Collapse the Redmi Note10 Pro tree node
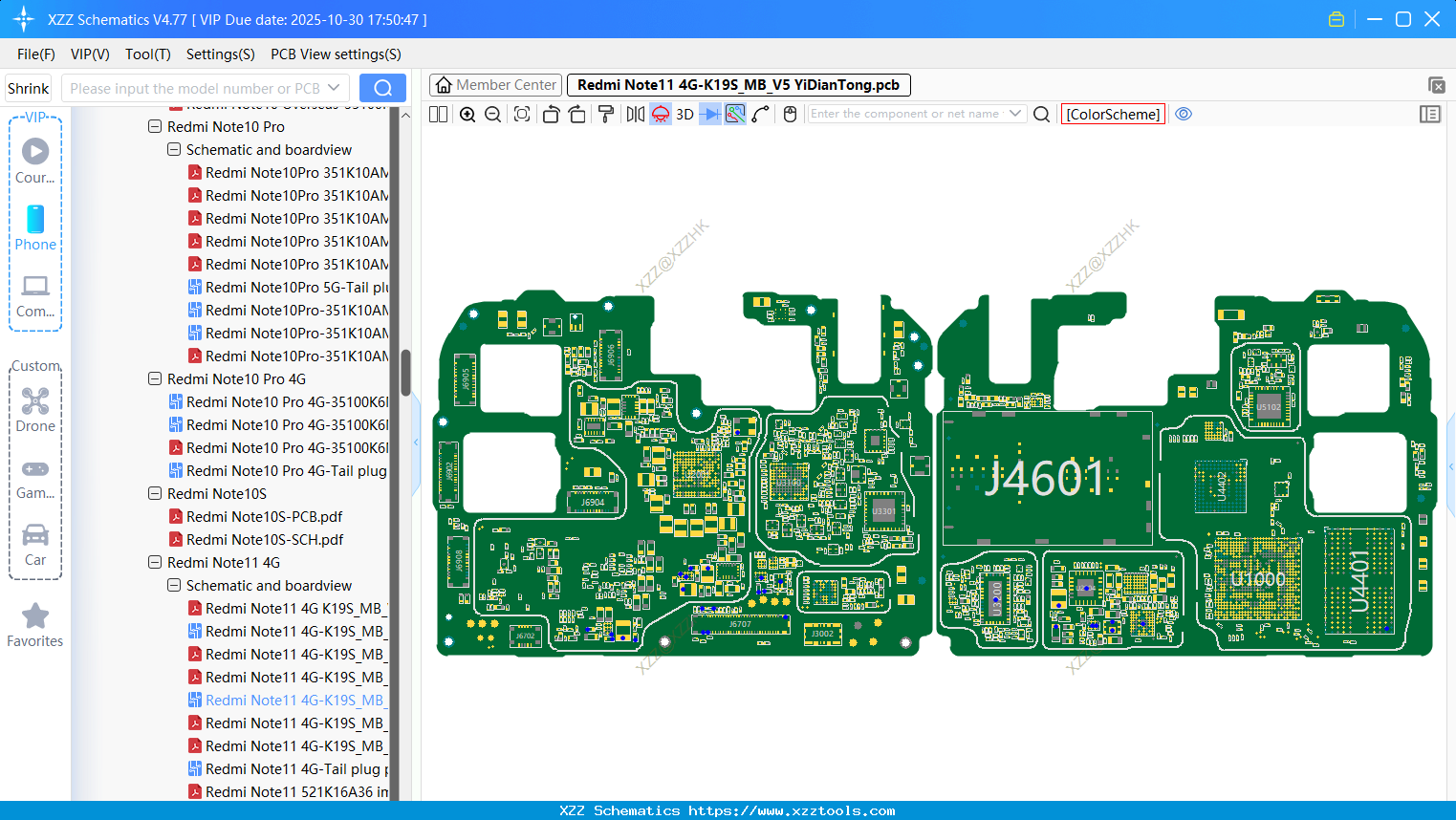The height and width of the screenshot is (820, 1456). (x=155, y=126)
